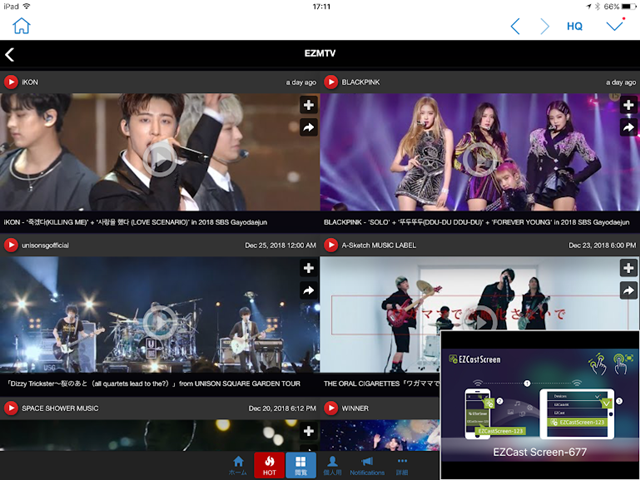Expand the top-right dropdown chevron with red dot
Screen dimensions: 640x480
tap(615, 26)
